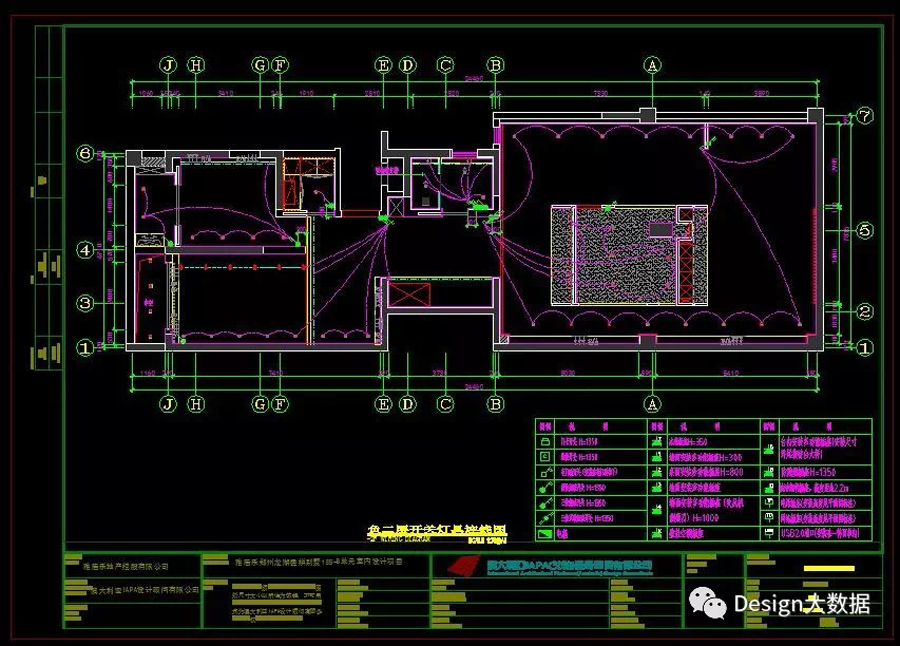Viewport: 900px width, 646px height.
Task: Click grid axis bubble 4 on left side
Action: pos(86,249)
